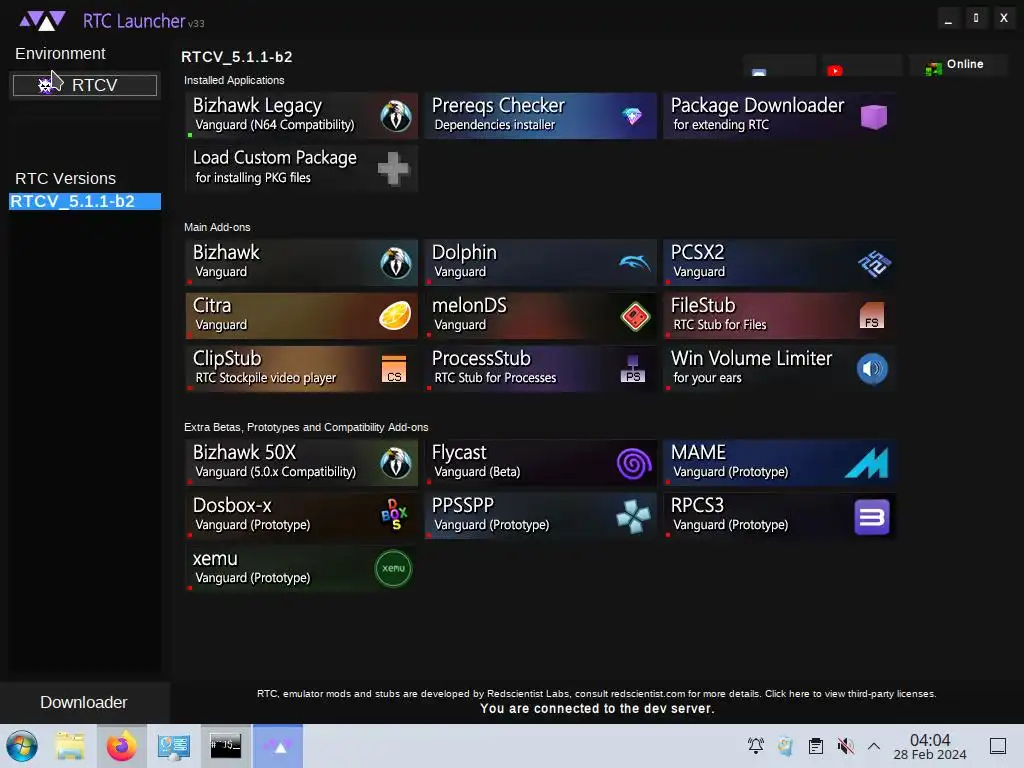1024x768 pixels.
Task: Select Load Custom Package plus card
Action: (301, 168)
